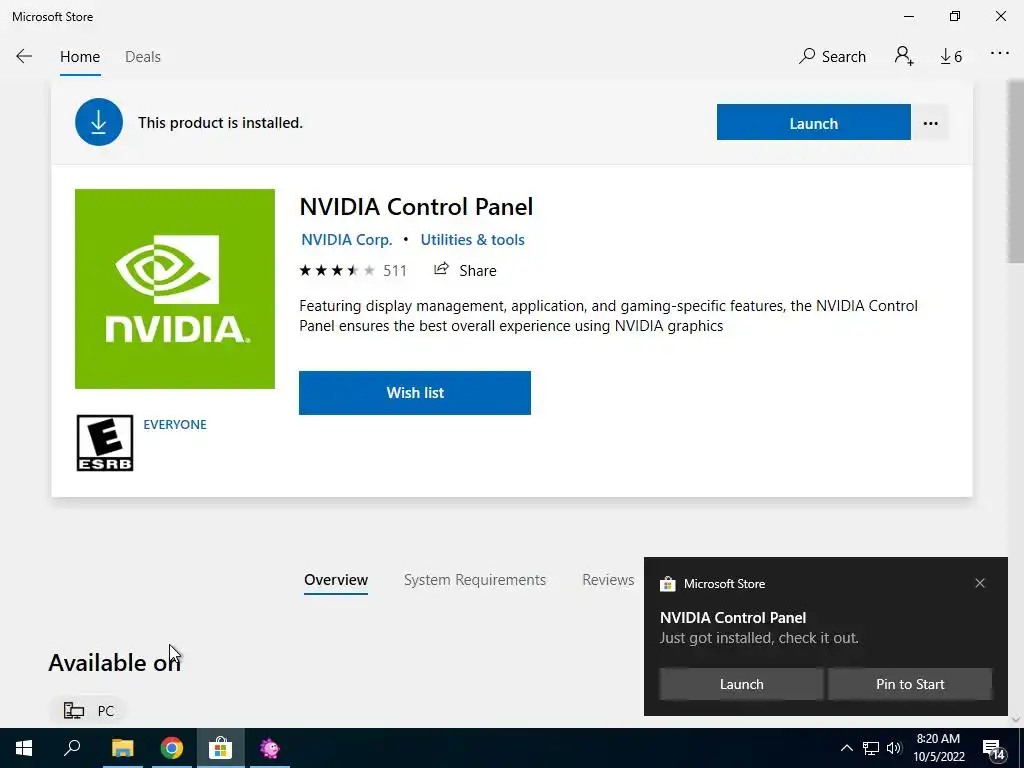1024x768 pixels.
Task: Open the network tray icon
Action: 871,748
